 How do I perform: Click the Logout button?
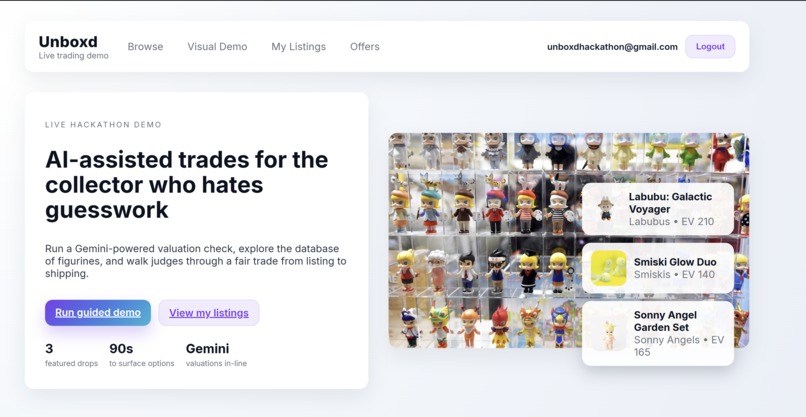pos(710,46)
